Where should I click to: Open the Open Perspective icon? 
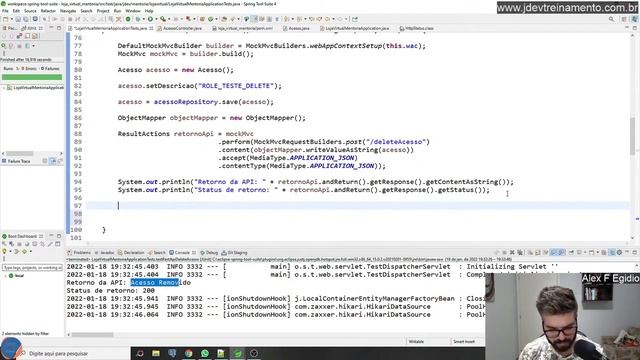tap(624, 19)
